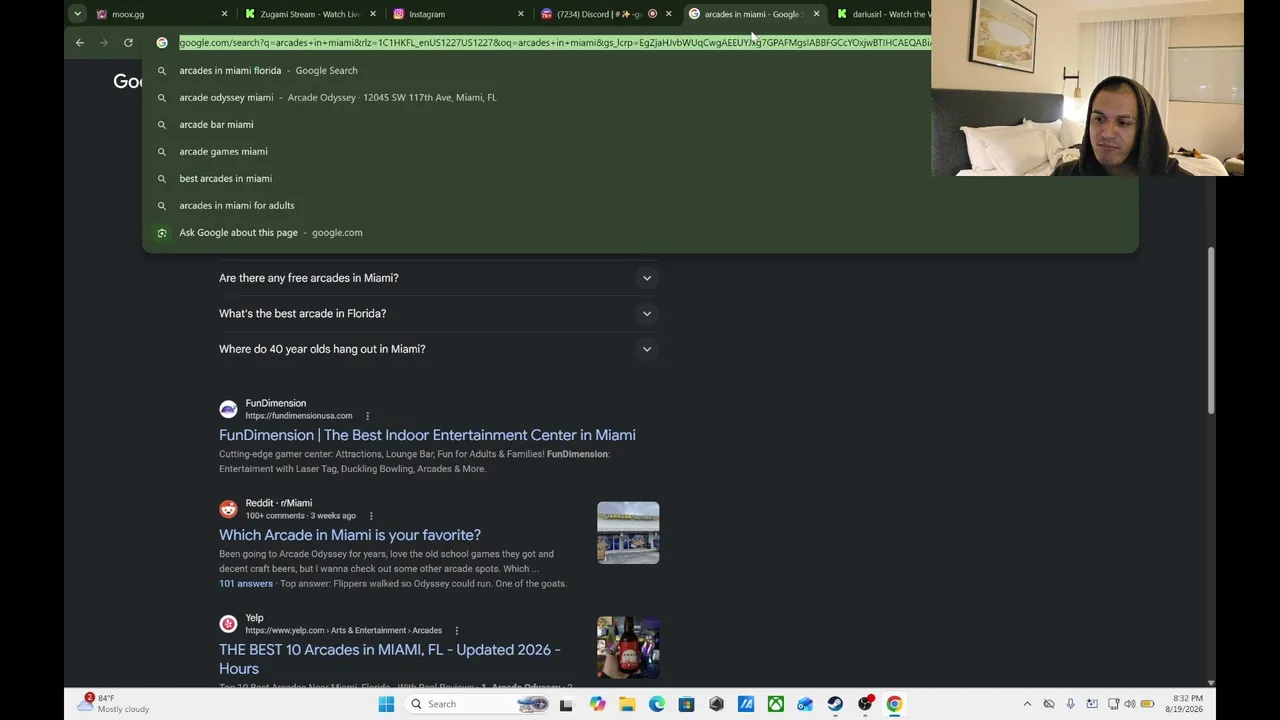Open FunDimension Best Indoor Entertainment Center result

[x=427, y=435]
